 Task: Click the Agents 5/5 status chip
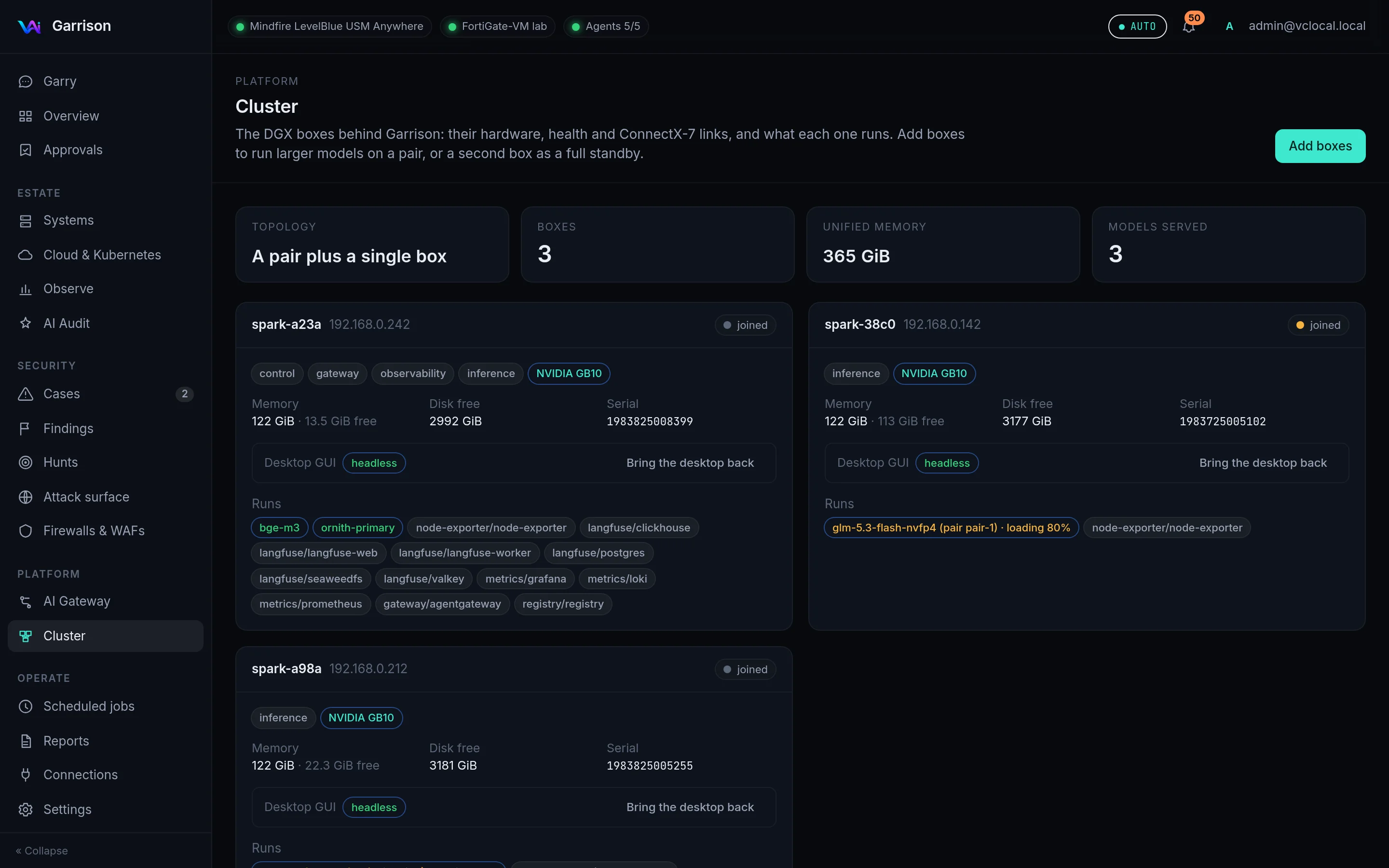[606, 27]
